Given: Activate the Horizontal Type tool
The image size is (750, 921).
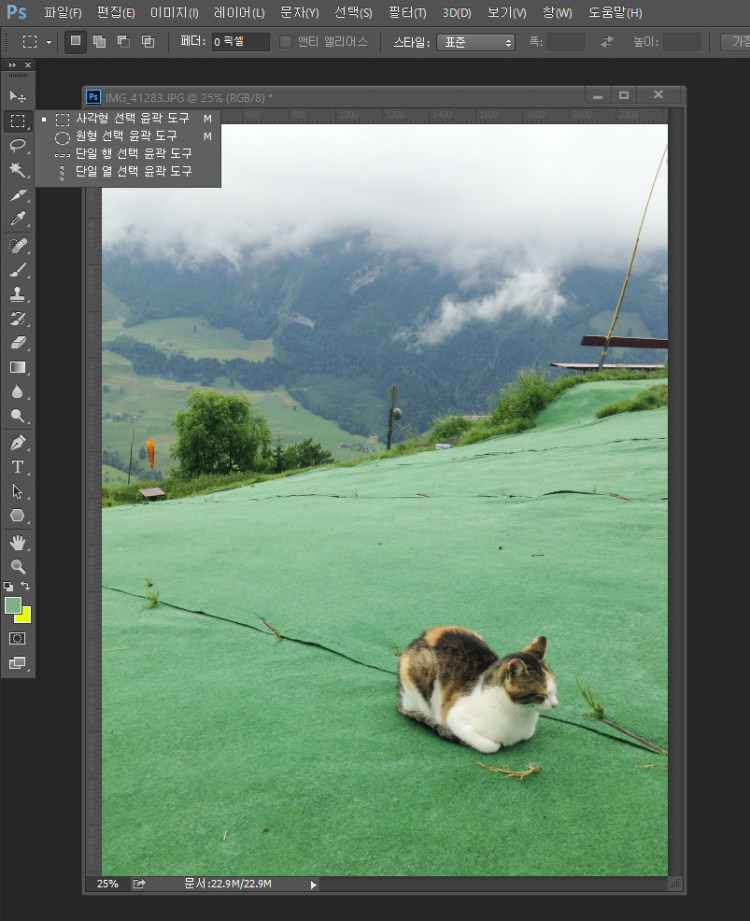Looking at the screenshot, I should pyautogui.click(x=17, y=467).
